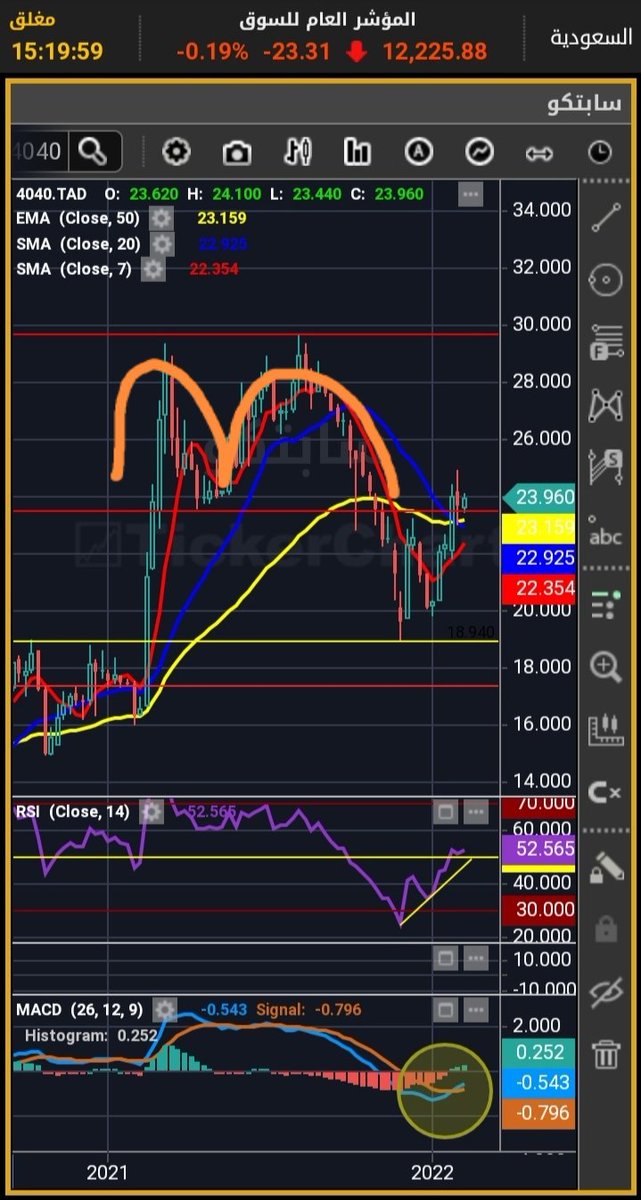Open the candlestick chart type selector

click(297, 152)
